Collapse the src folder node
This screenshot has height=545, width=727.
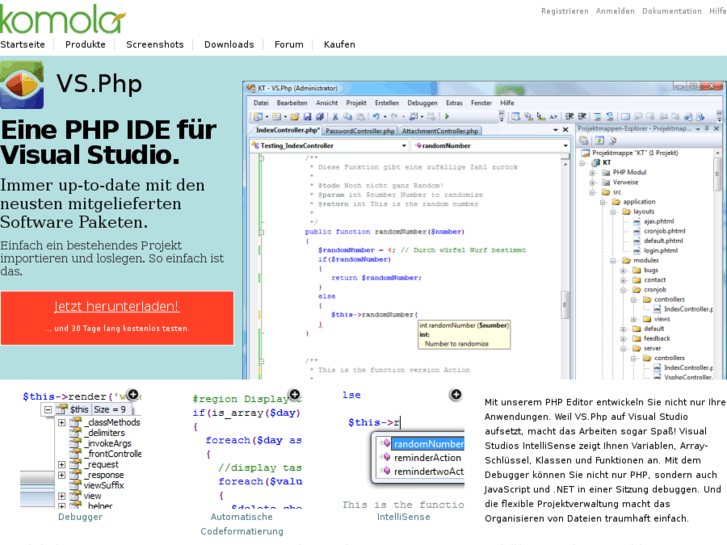coord(593,192)
